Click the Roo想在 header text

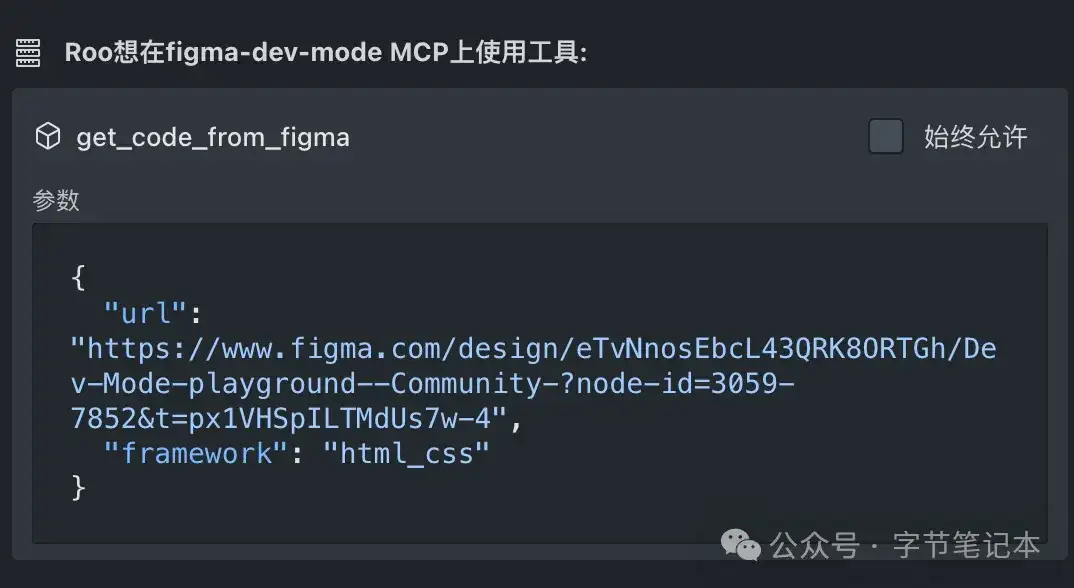108,52
